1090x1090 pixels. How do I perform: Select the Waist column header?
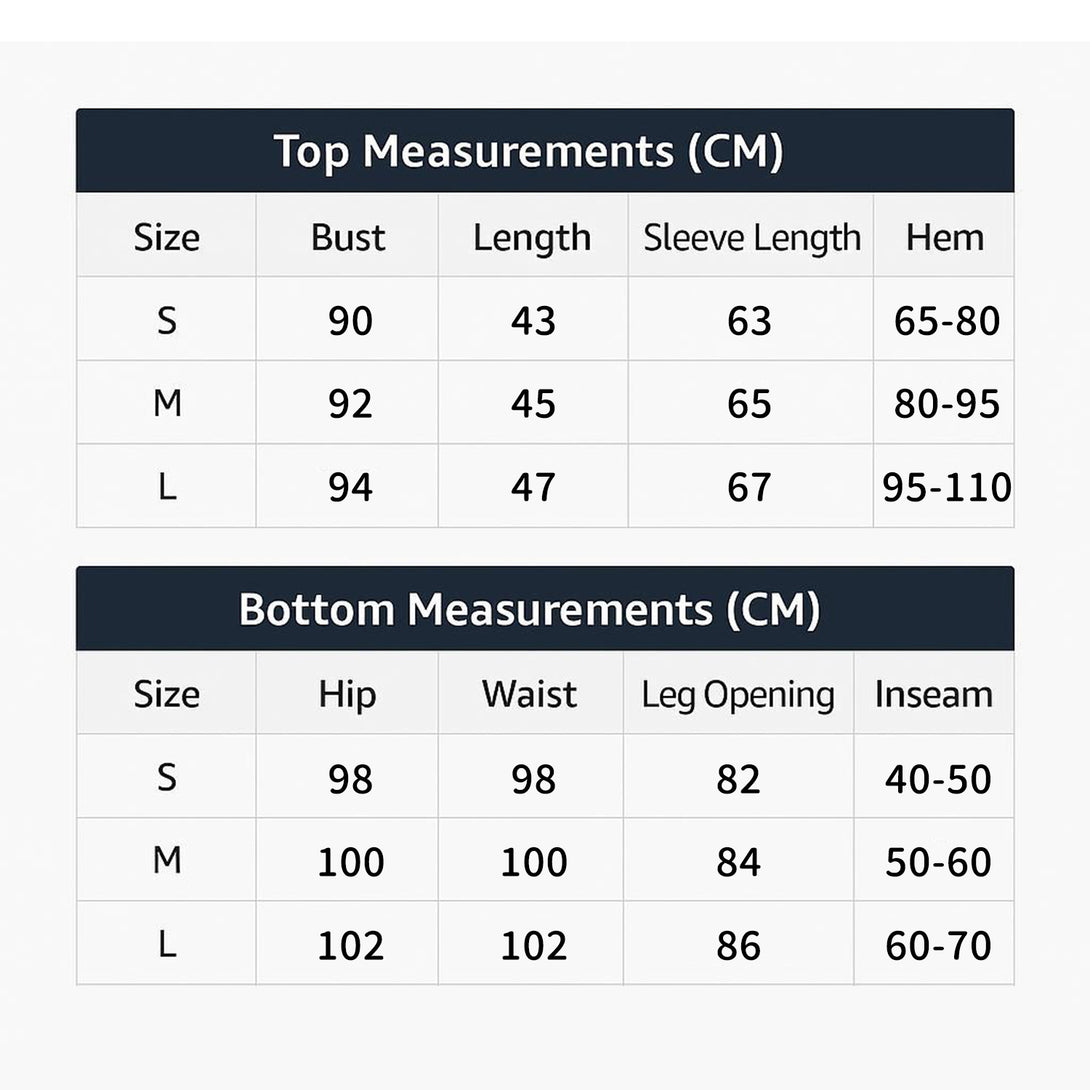point(529,695)
